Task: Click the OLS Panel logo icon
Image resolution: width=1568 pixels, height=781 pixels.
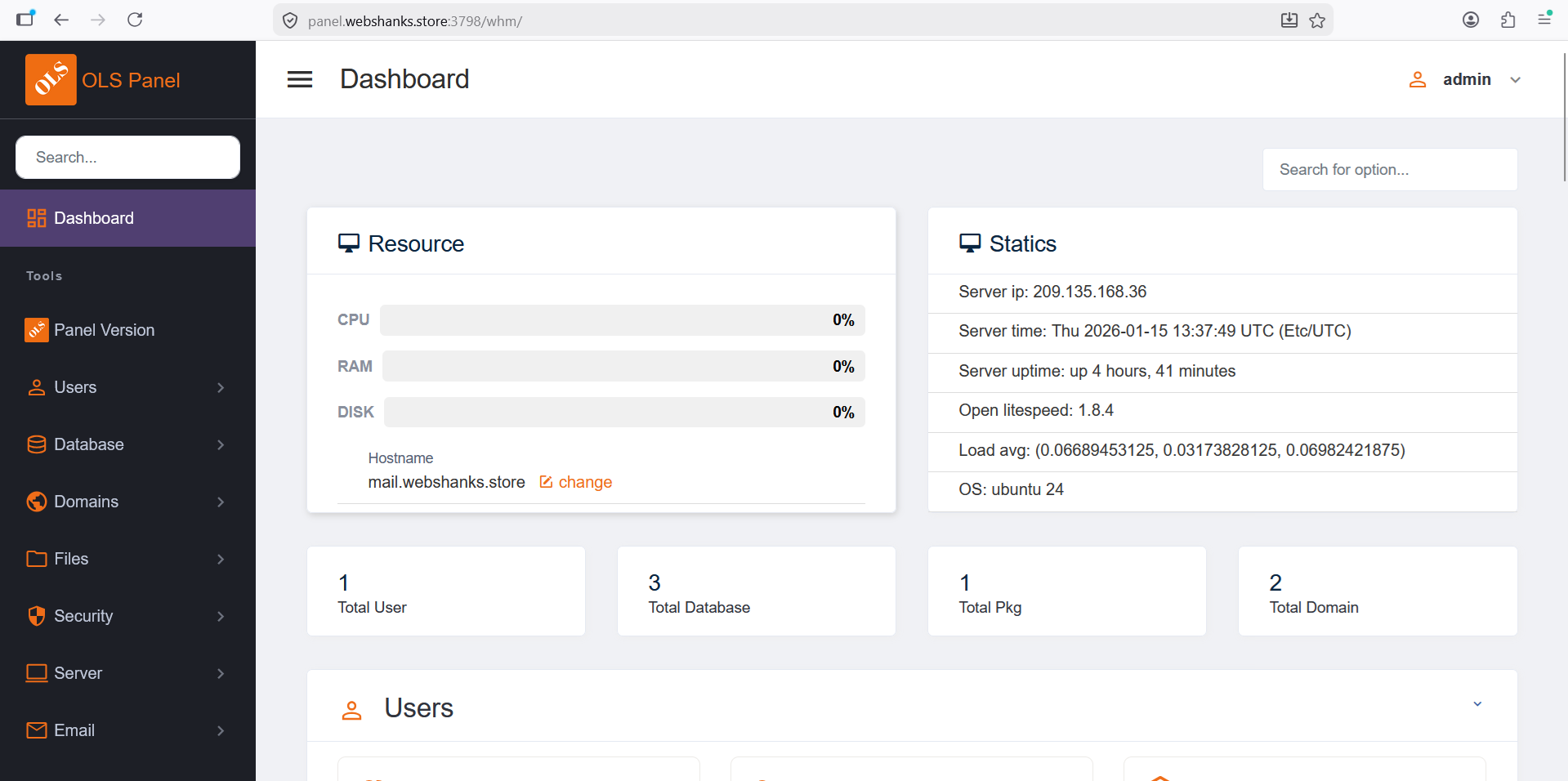Action: pos(51,79)
